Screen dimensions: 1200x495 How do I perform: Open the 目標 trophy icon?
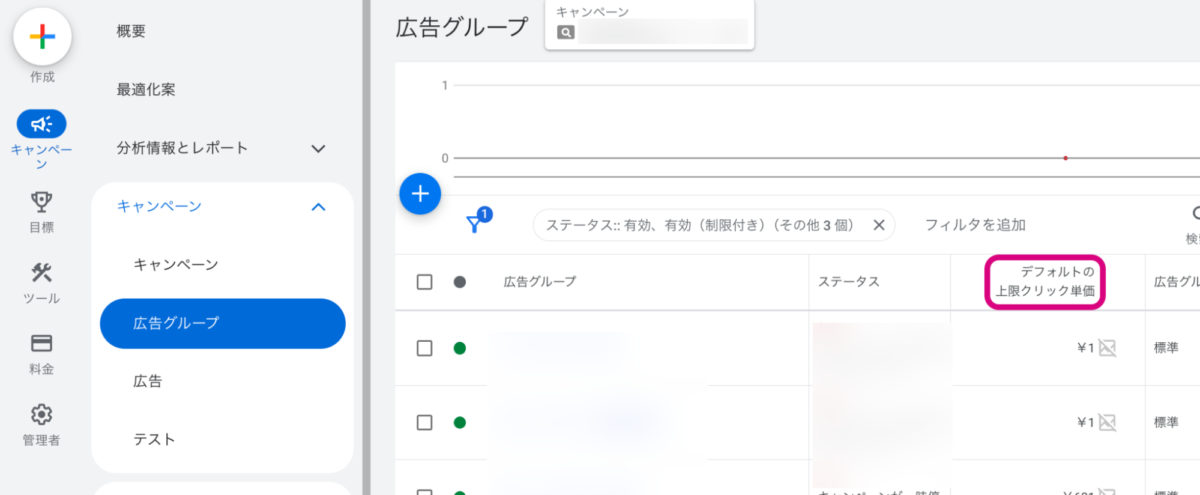coord(42,202)
